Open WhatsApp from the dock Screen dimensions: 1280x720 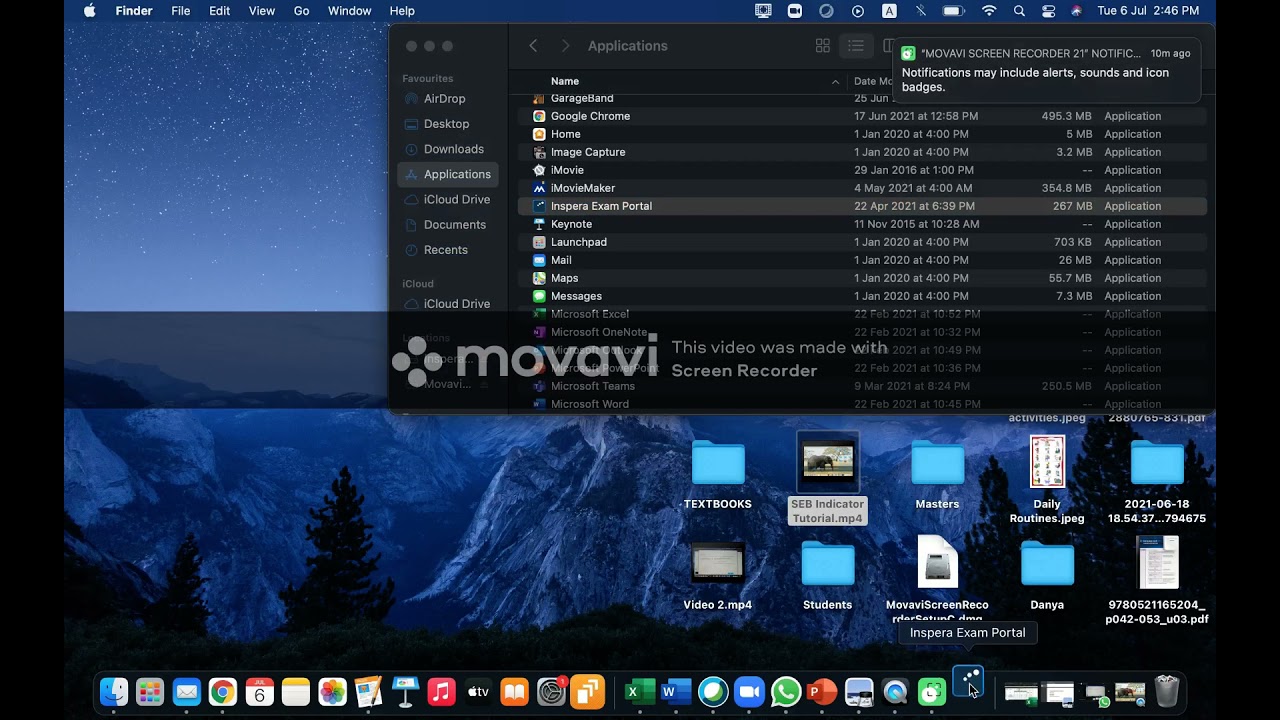786,692
